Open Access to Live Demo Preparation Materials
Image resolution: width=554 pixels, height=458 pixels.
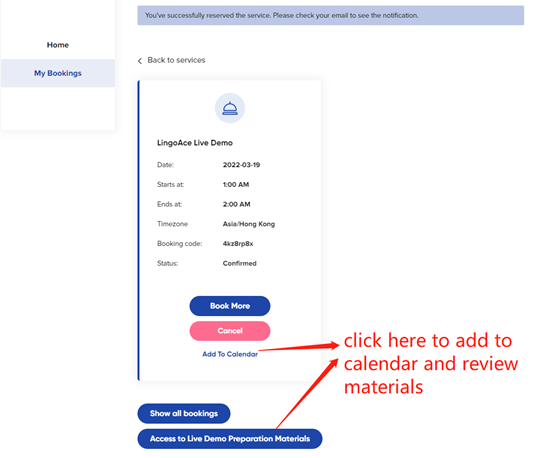pyautogui.click(x=230, y=439)
